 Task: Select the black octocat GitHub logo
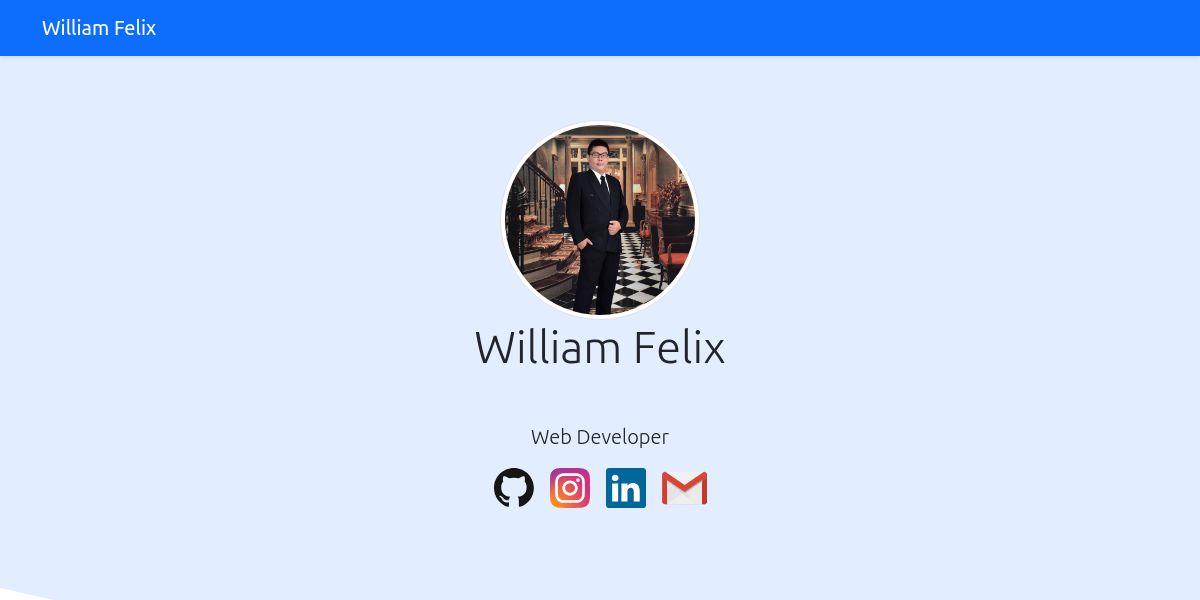[514, 488]
